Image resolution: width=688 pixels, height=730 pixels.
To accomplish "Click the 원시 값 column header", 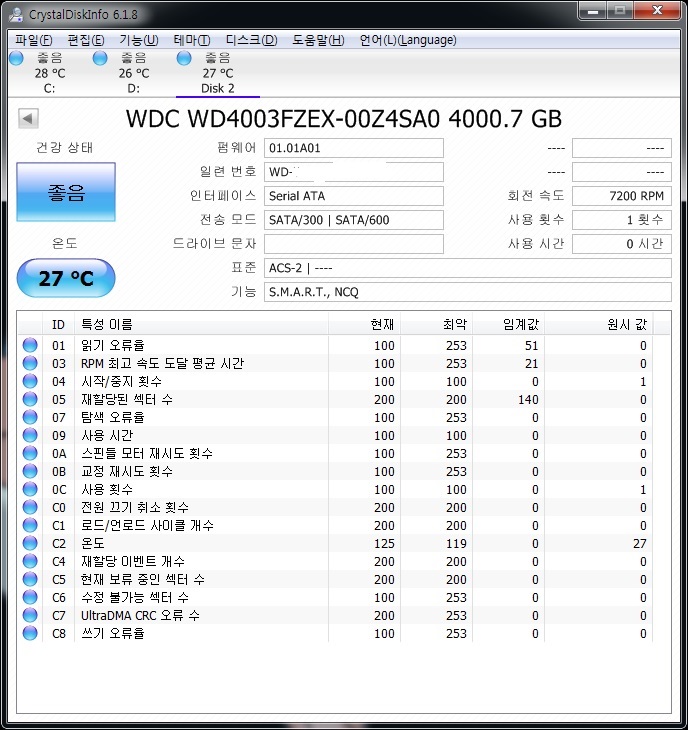I will tap(599, 324).
